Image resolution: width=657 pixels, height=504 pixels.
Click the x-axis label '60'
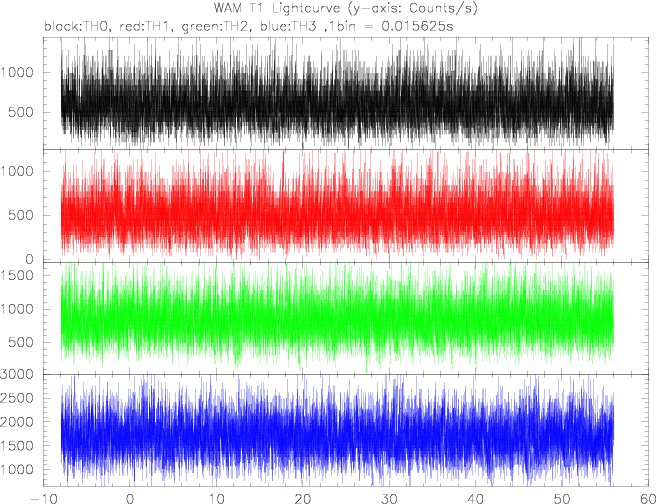click(648, 499)
